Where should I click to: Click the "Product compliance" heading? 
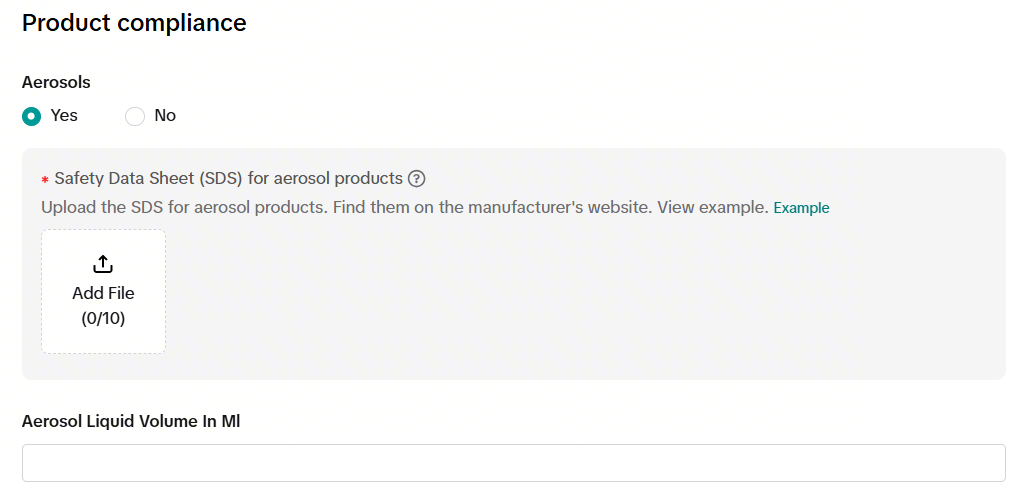pyautogui.click(x=134, y=23)
